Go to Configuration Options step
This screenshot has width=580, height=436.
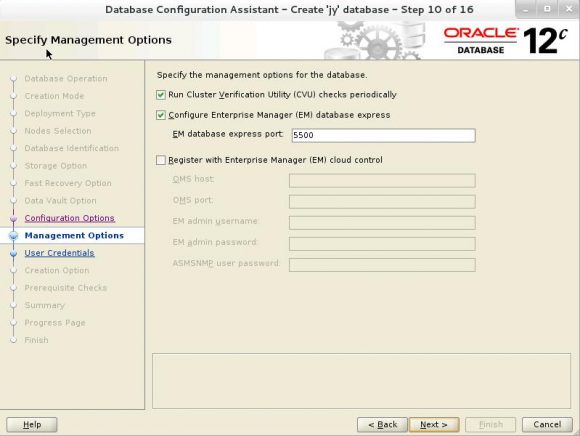point(70,218)
